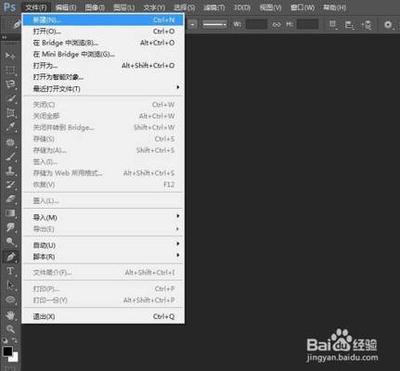Screen dimensions: 400x371
Task: Open the 文字(Y) menu
Action: click(154, 7)
